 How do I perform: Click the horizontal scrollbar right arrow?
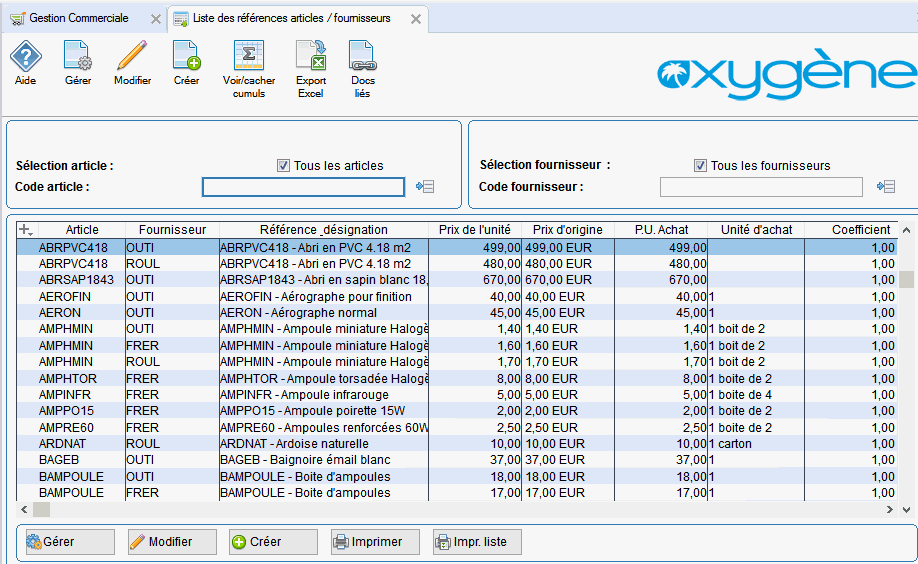(889, 510)
